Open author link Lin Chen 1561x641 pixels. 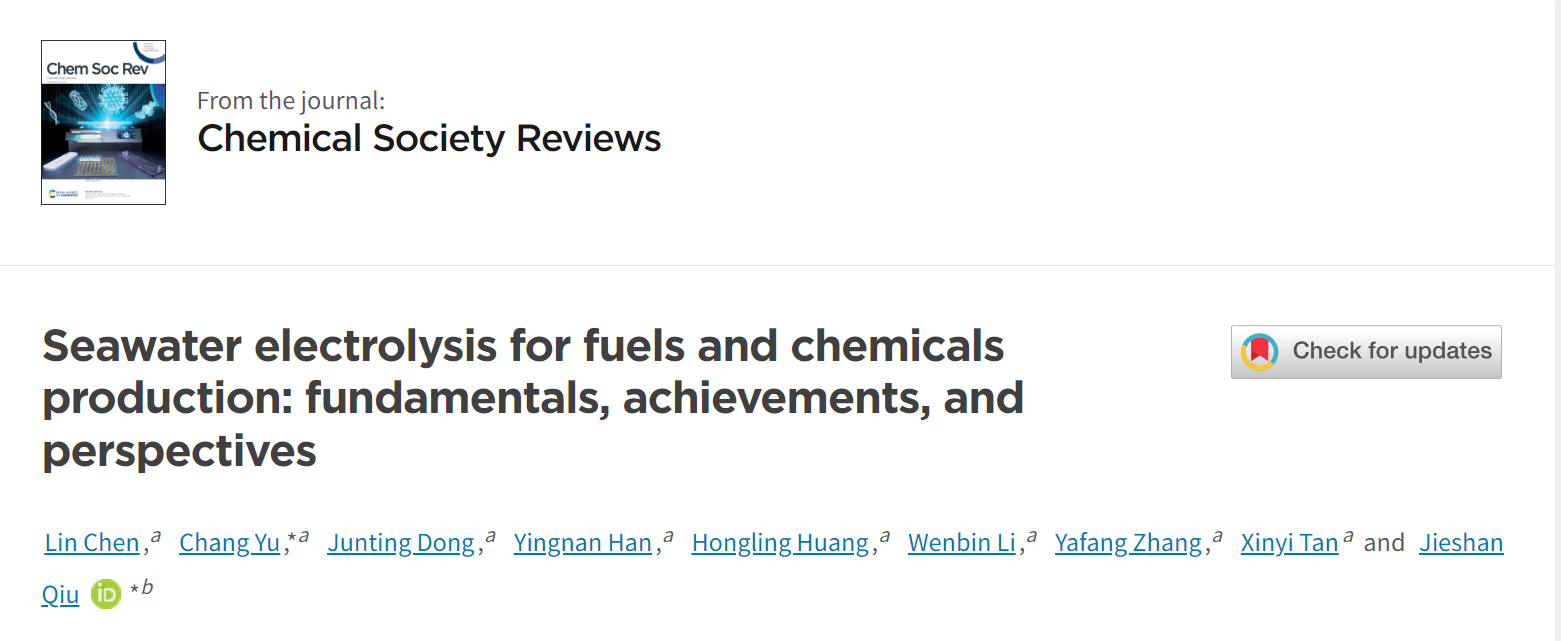[92, 543]
